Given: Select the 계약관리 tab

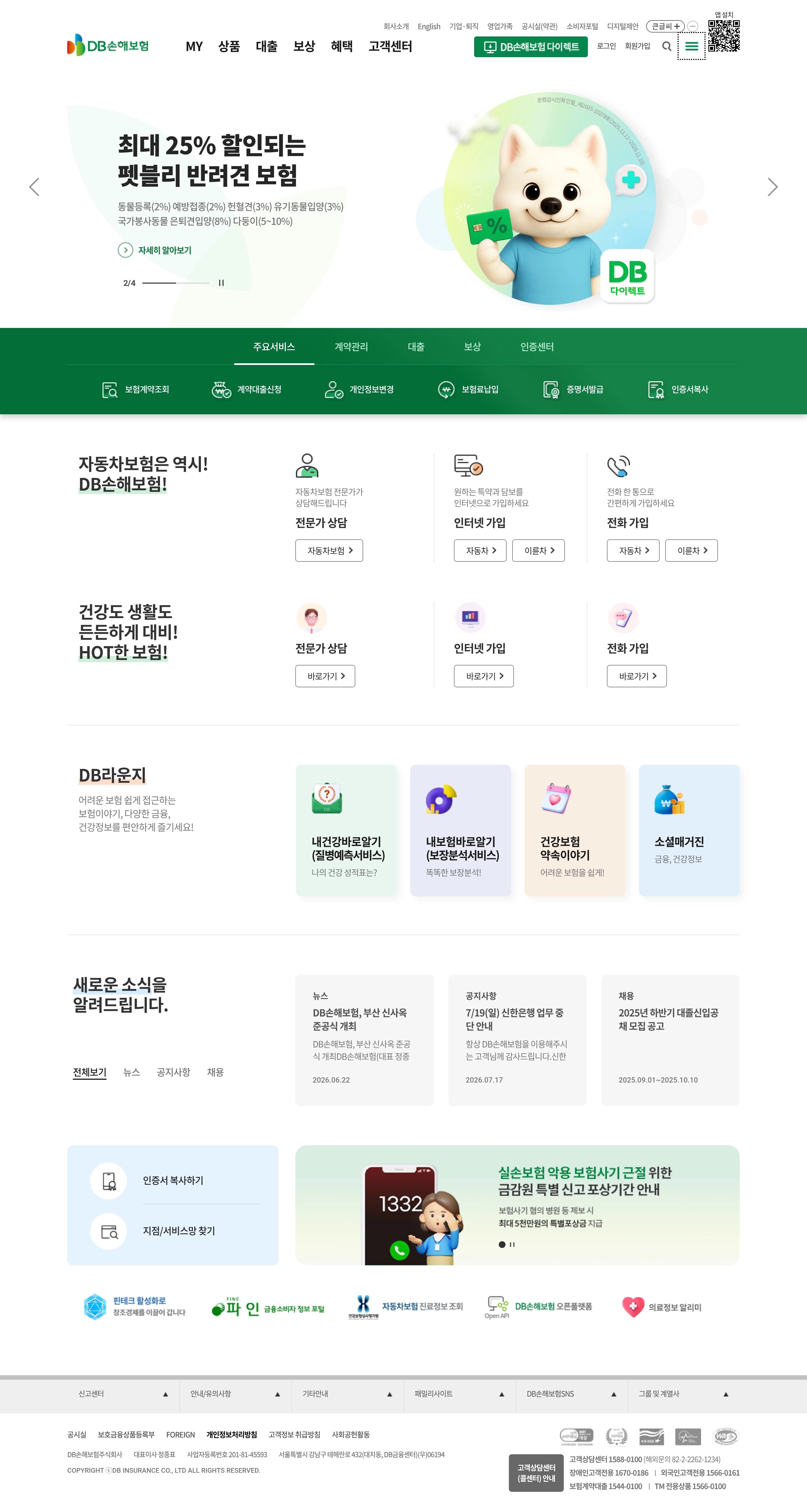Looking at the screenshot, I should (351, 347).
